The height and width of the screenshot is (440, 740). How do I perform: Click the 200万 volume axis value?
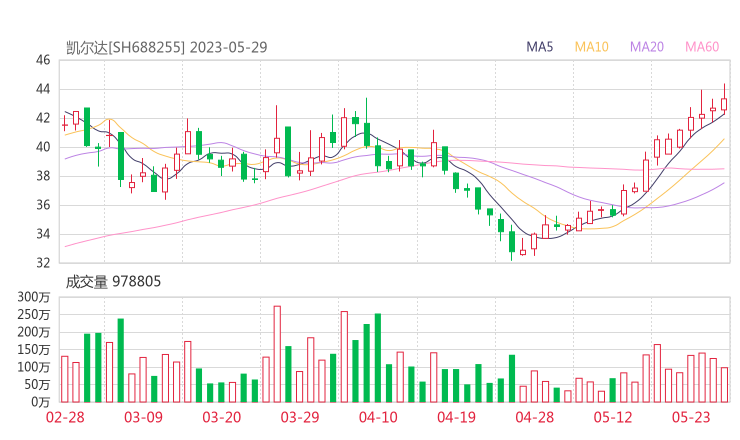(x=34, y=332)
